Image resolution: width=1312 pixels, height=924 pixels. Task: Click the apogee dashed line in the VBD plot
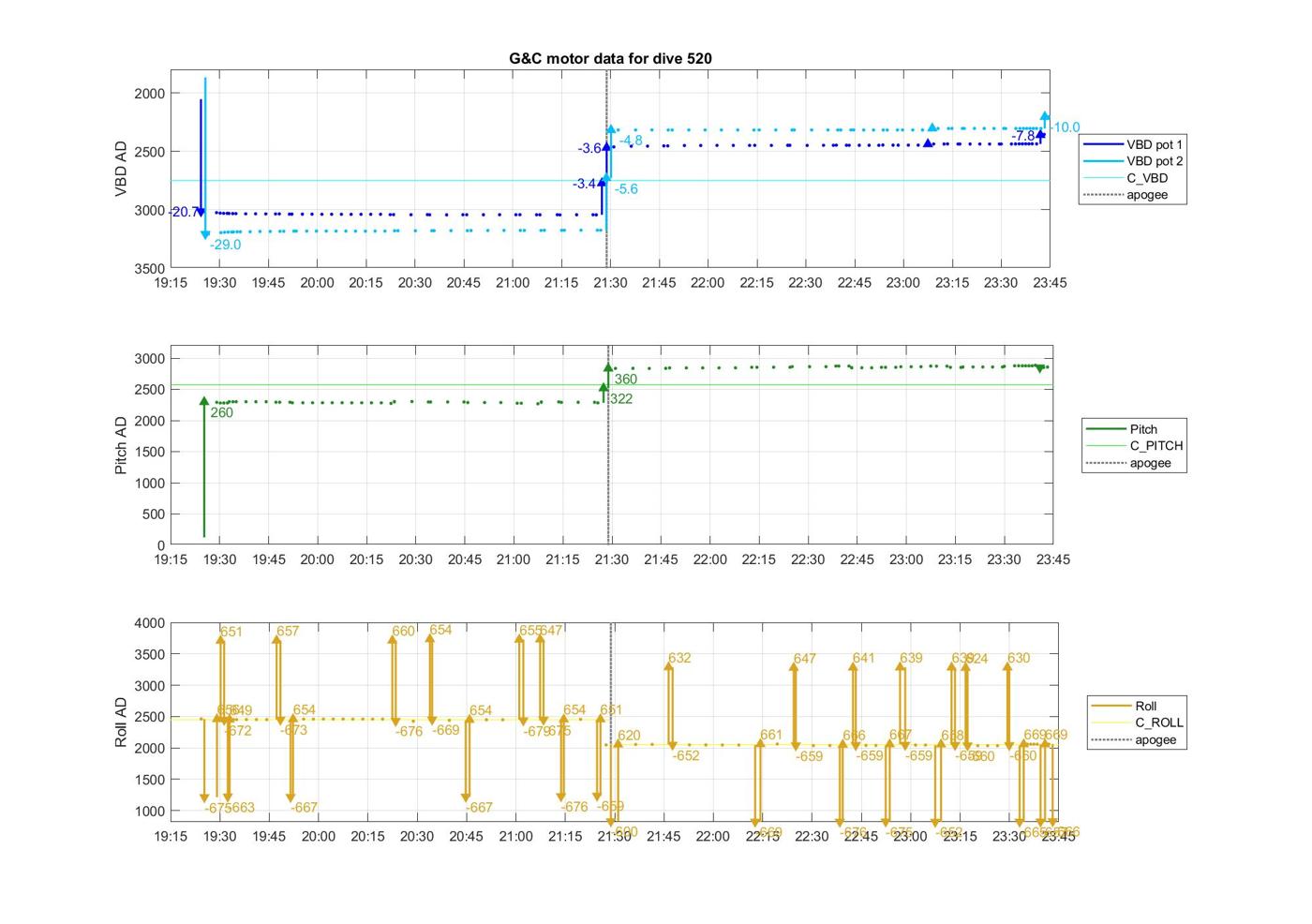click(x=606, y=169)
